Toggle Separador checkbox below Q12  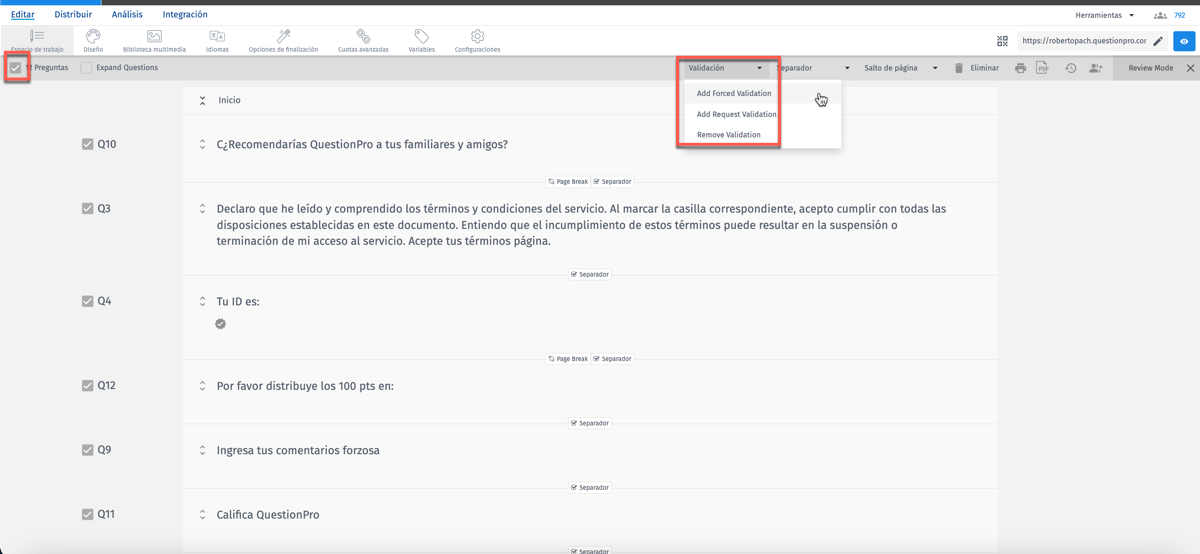coord(574,423)
